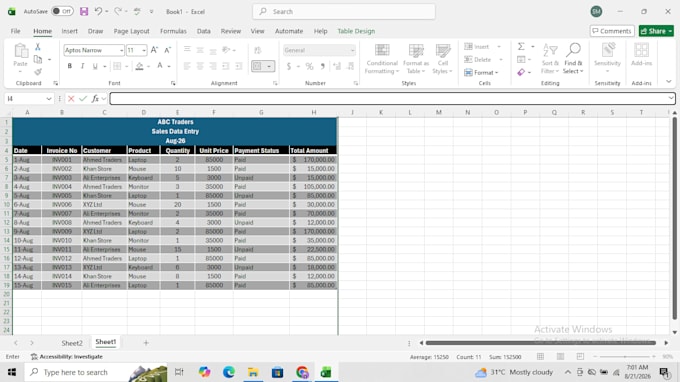Cut selection with the scissors icon
The image size is (680, 382).
click(x=38, y=47)
